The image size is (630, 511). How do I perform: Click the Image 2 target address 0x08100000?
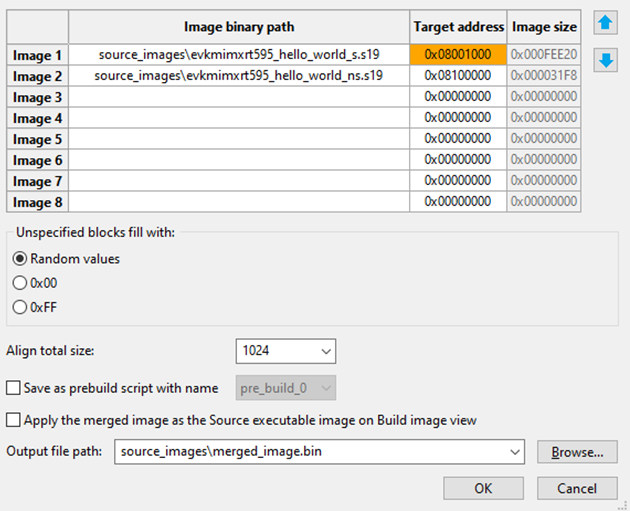[x=458, y=76]
